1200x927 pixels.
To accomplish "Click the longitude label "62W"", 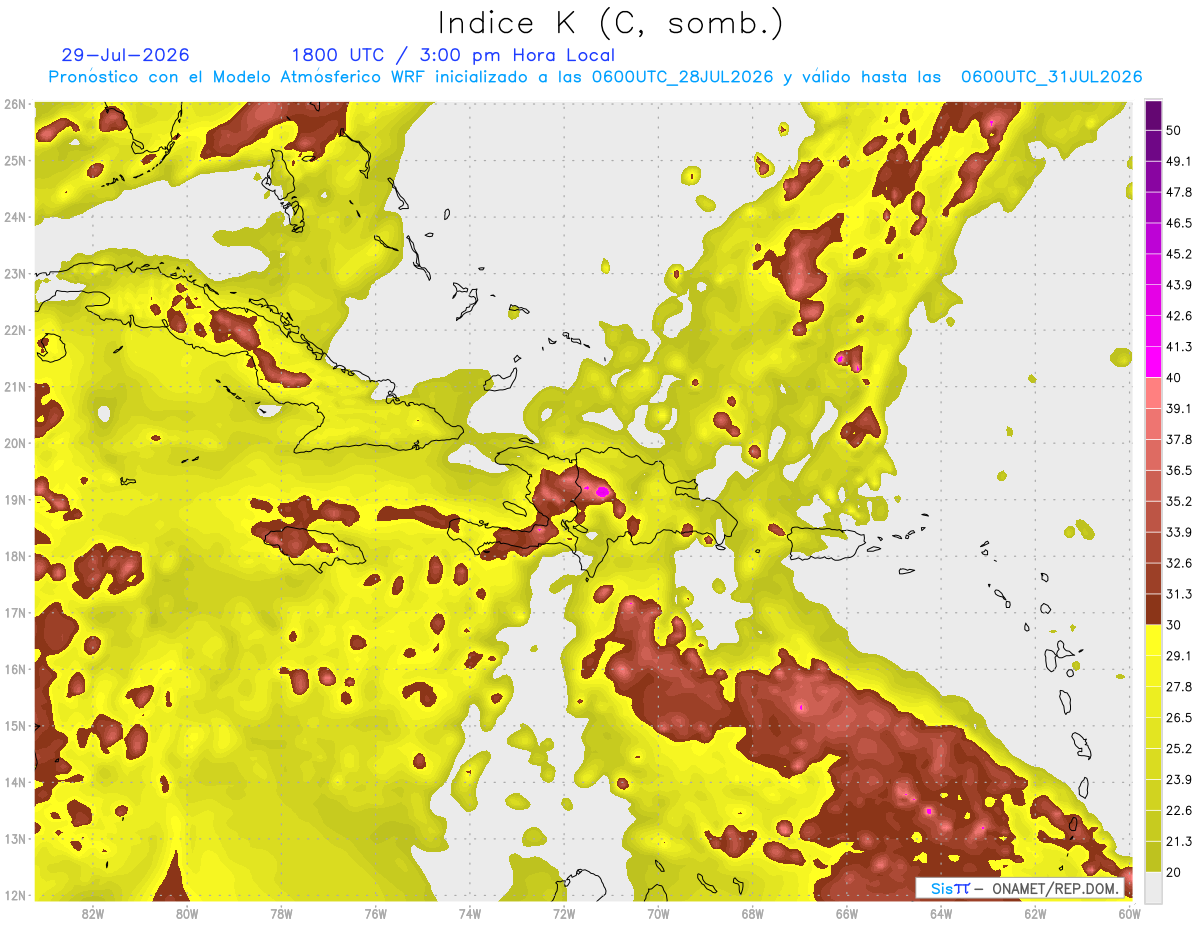I will [1035, 914].
